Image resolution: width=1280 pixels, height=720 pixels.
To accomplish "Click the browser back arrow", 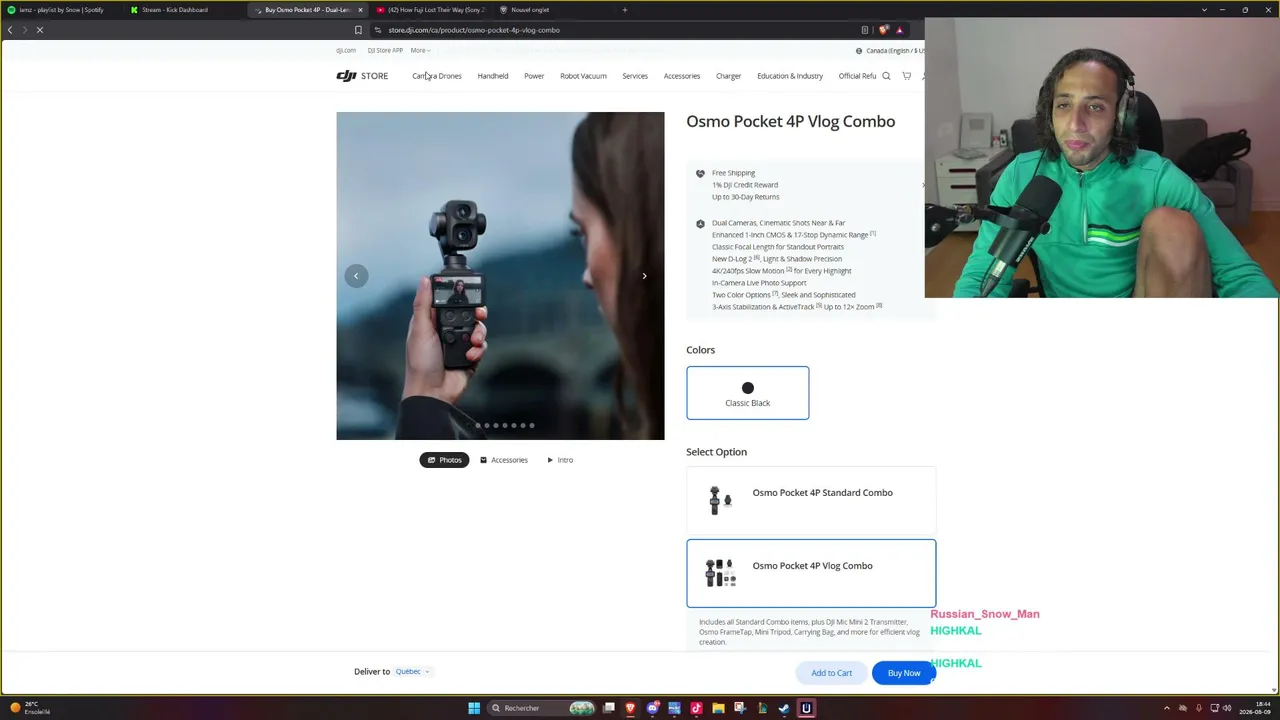I will click(x=10, y=30).
